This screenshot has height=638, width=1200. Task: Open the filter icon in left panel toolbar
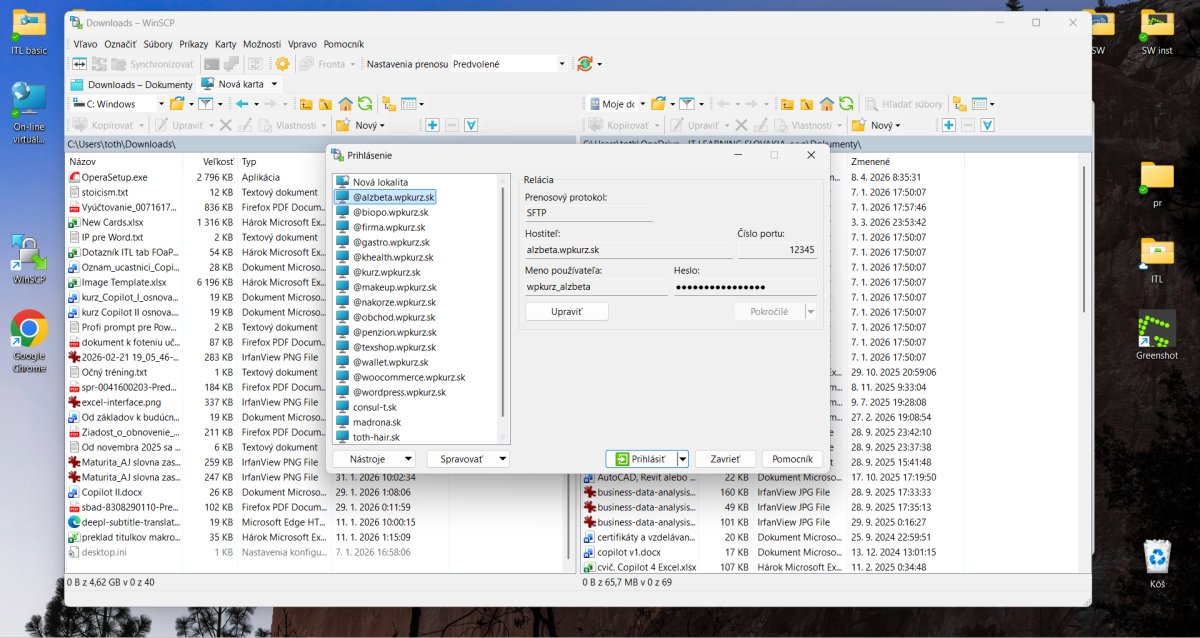point(205,104)
